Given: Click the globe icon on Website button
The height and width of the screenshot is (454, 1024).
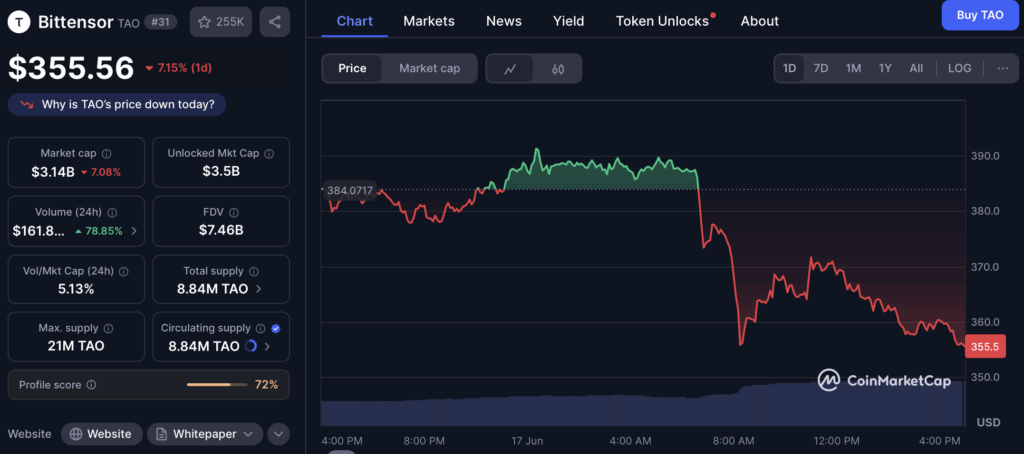Looking at the screenshot, I should (76, 434).
